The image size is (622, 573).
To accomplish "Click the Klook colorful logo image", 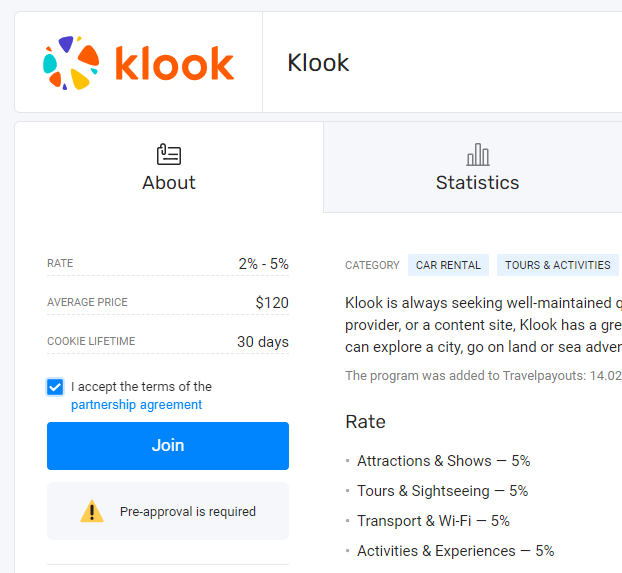I will click(x=138, y=63).
